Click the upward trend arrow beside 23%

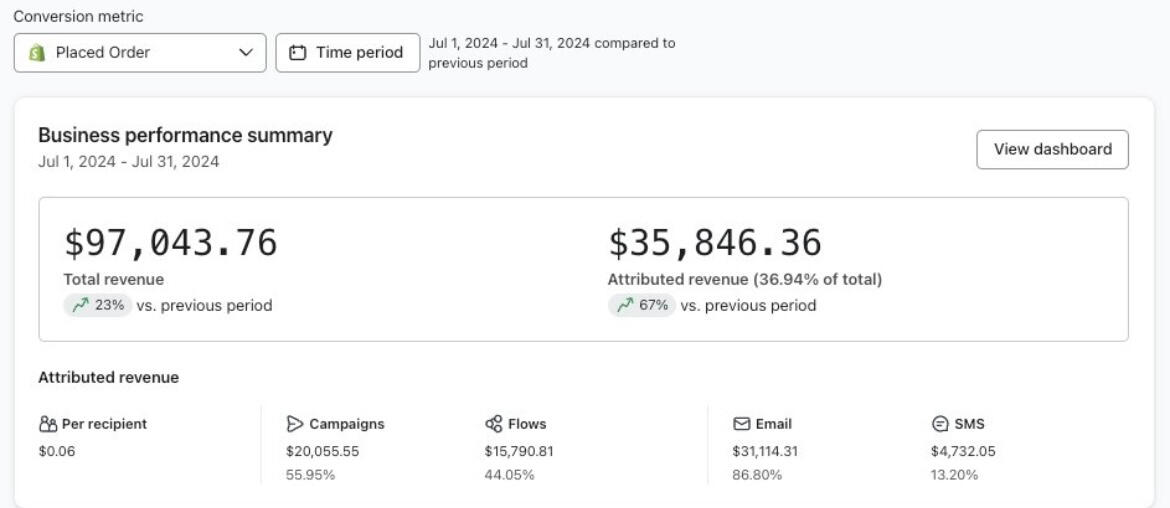pyautogui.click(x=79, y=306)
